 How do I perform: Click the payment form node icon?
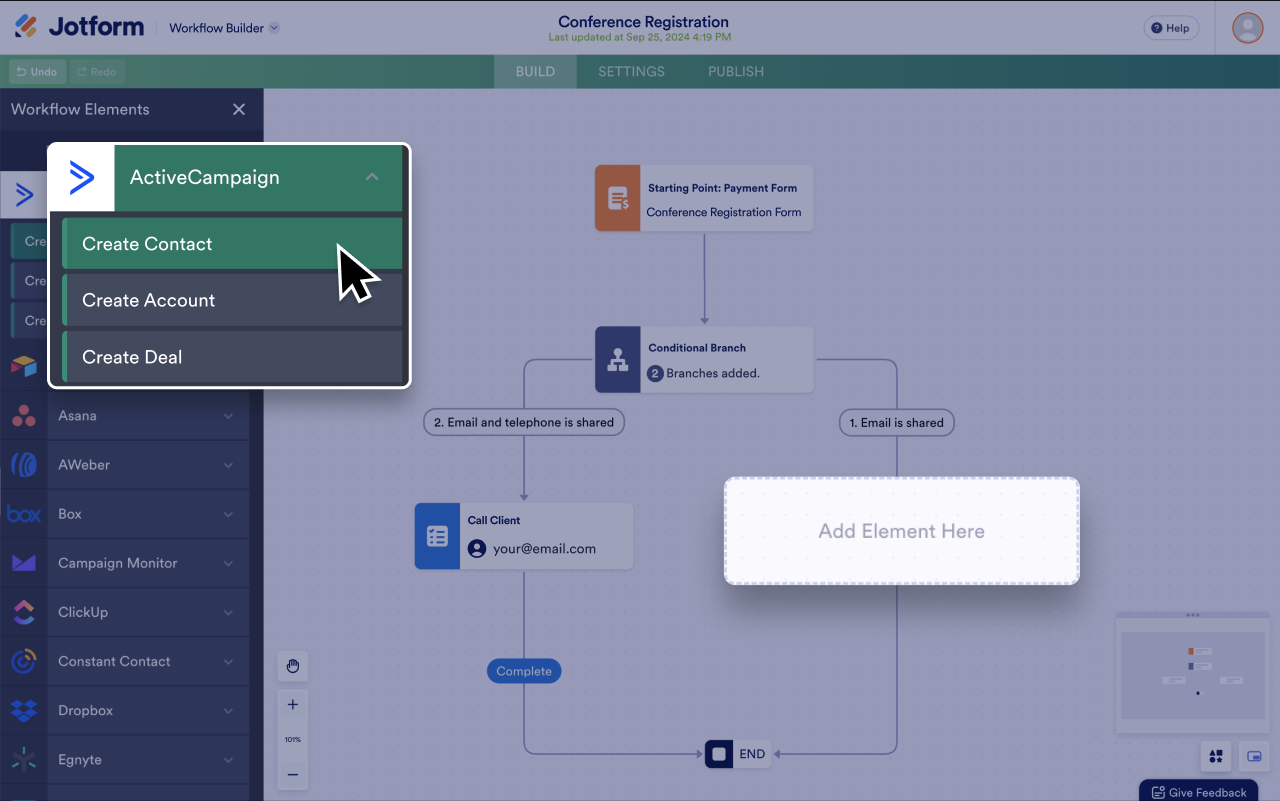(x=618, y=198)
